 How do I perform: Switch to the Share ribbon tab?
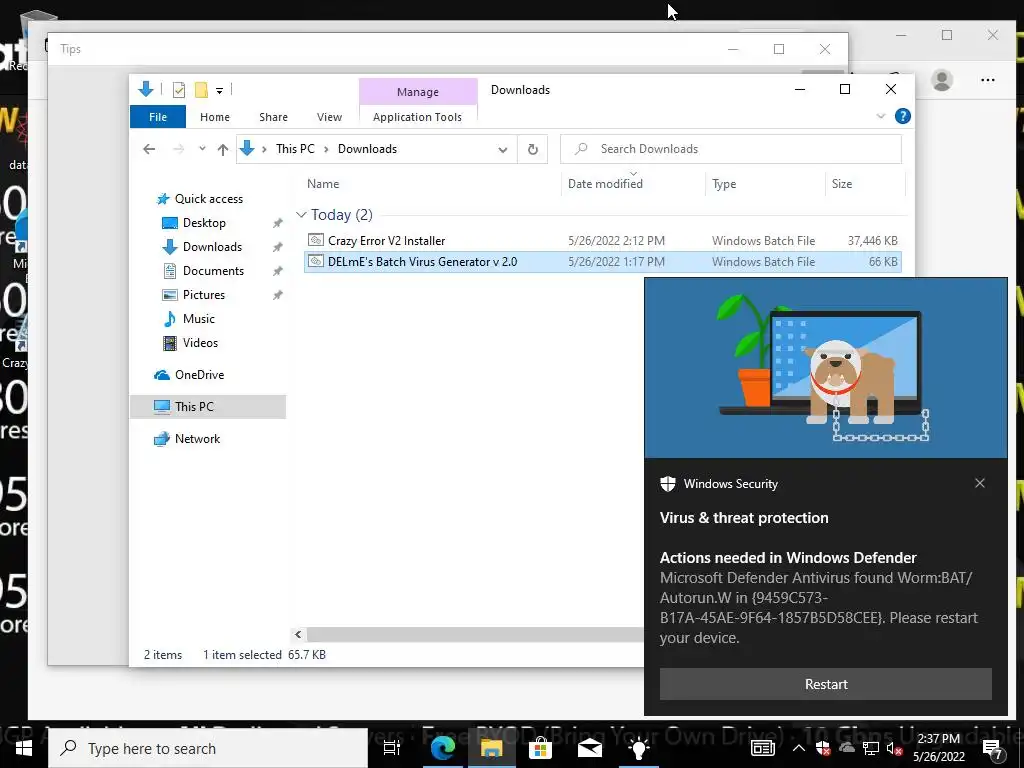click(273, 117)
